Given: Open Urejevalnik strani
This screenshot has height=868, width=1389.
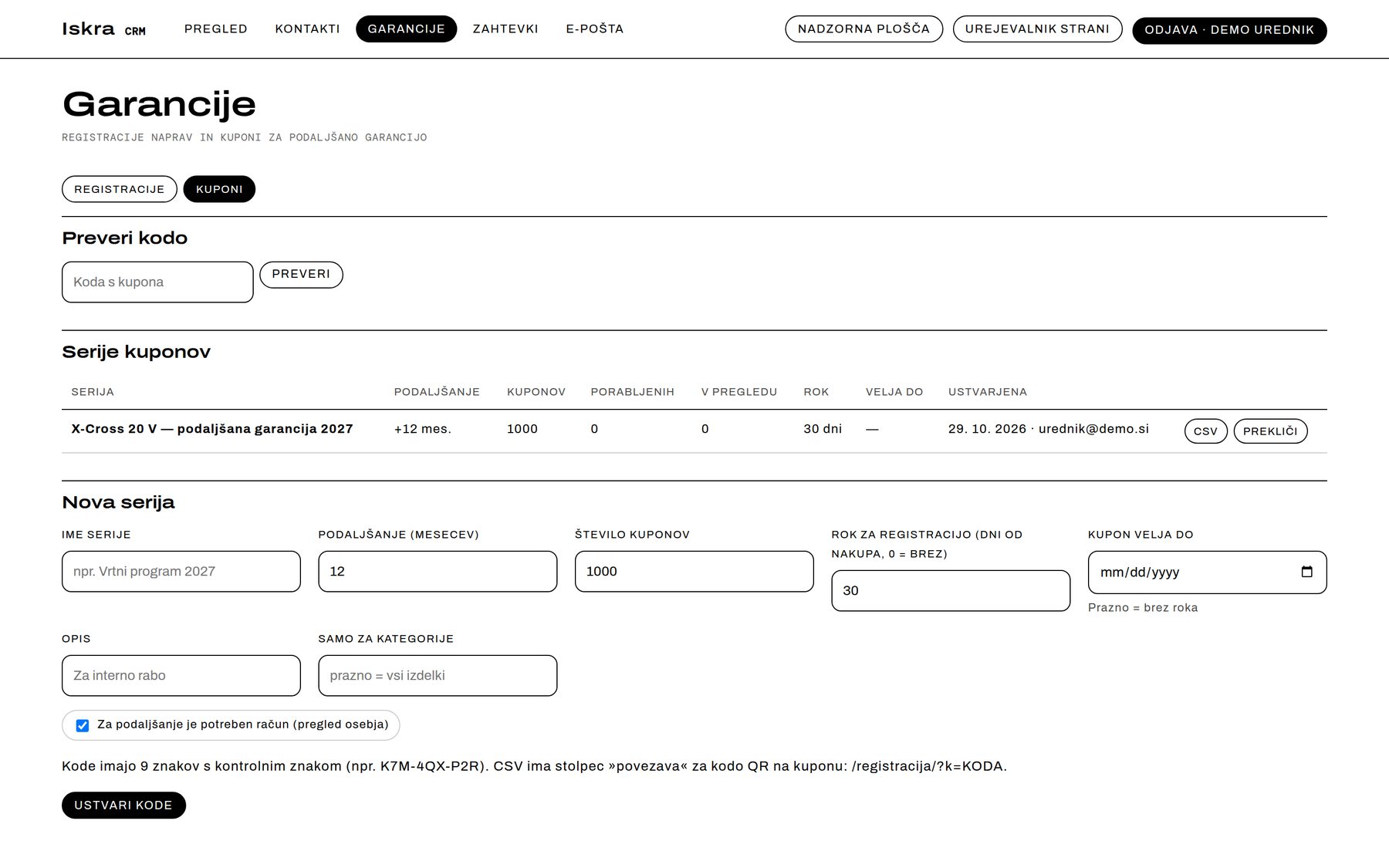Looking at the screenshot, I should [1038, 29].
